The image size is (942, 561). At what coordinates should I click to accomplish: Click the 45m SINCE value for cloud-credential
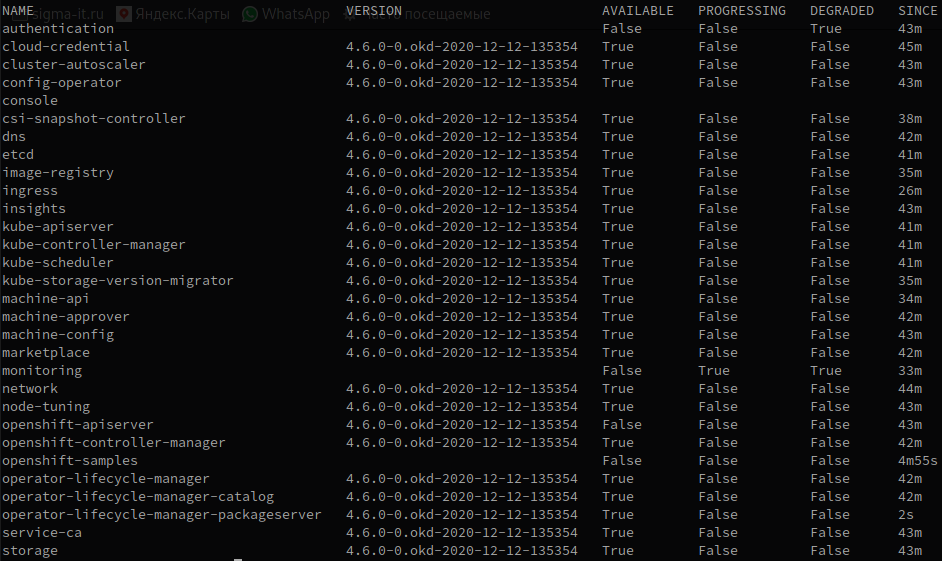(910, 47)
